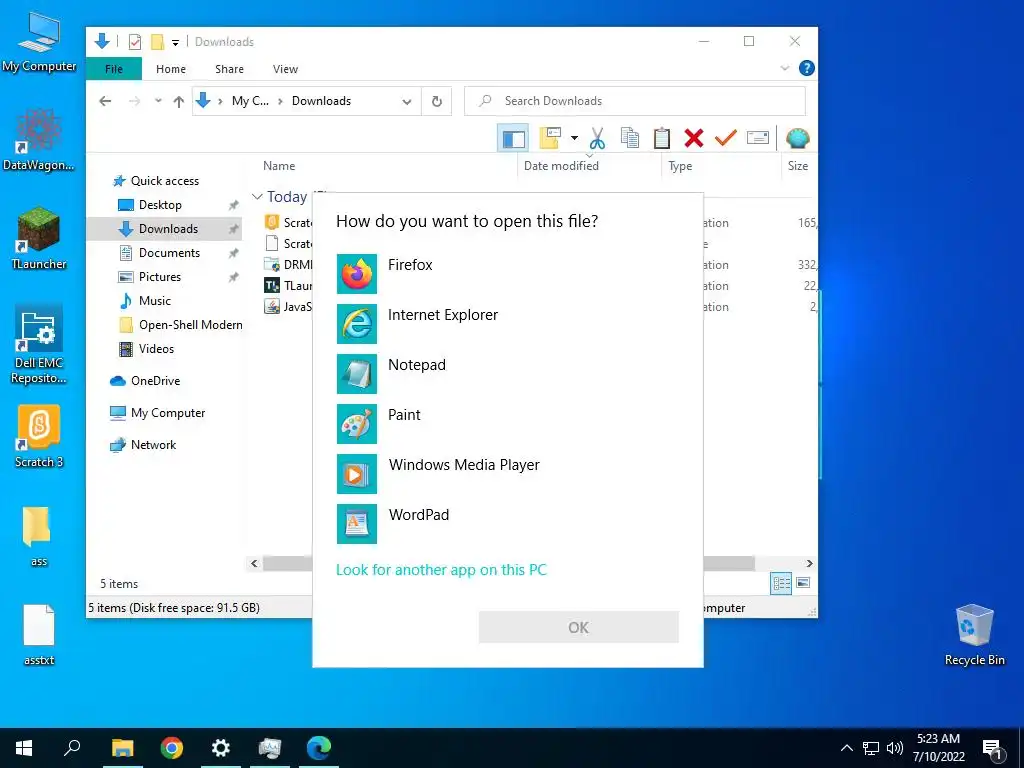The image size is (1024, 768).
Task: Confirm the dialog with the OK button
Action: coord(578,627)
